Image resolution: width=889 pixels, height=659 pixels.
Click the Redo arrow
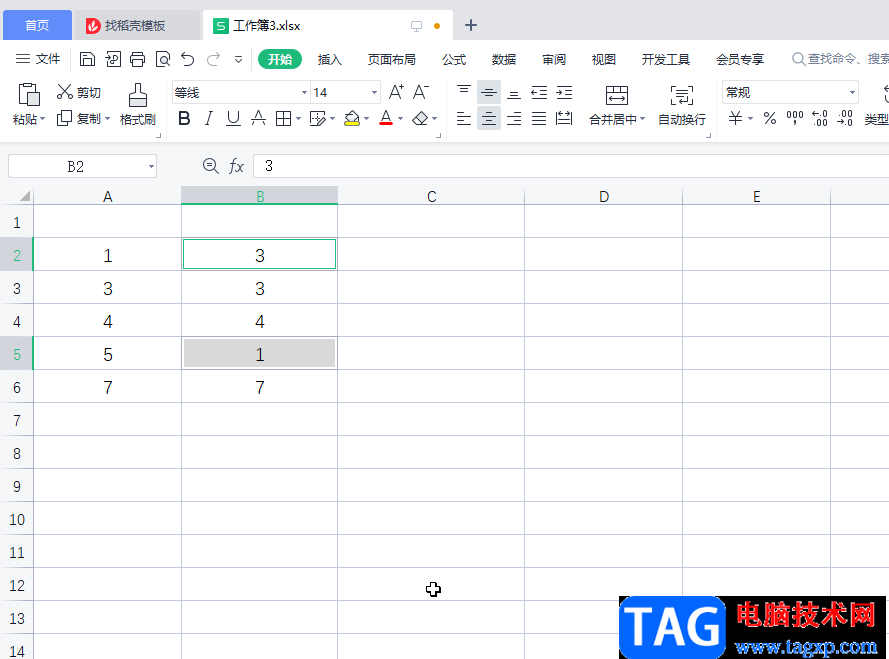pyautogui.click(x=213, y=59)
